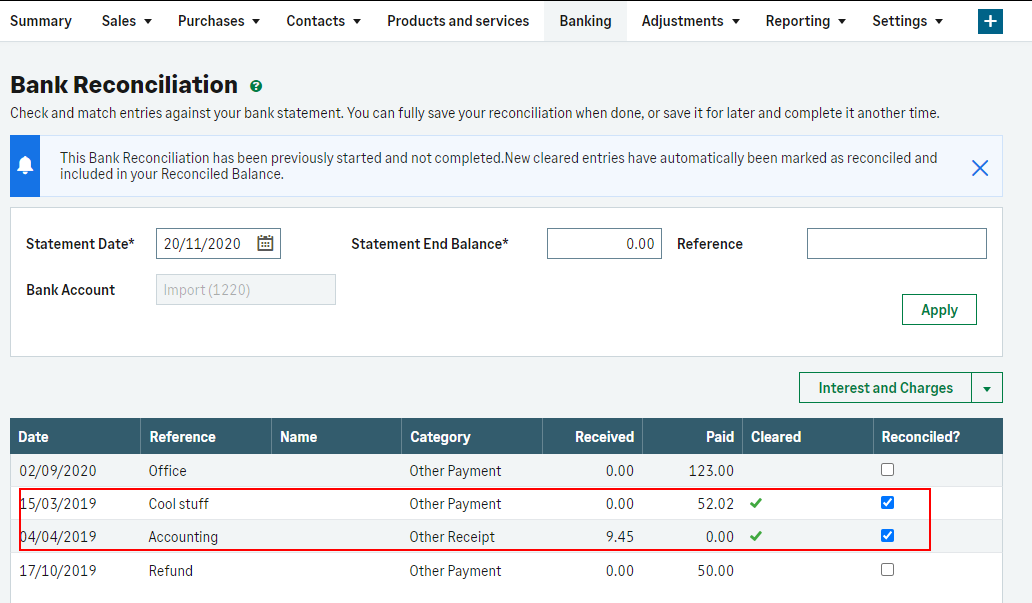The width and height of the screenshot is (1032, 603).
Task: Dismiss the notification banner with the X
Action: coord(980,168)
